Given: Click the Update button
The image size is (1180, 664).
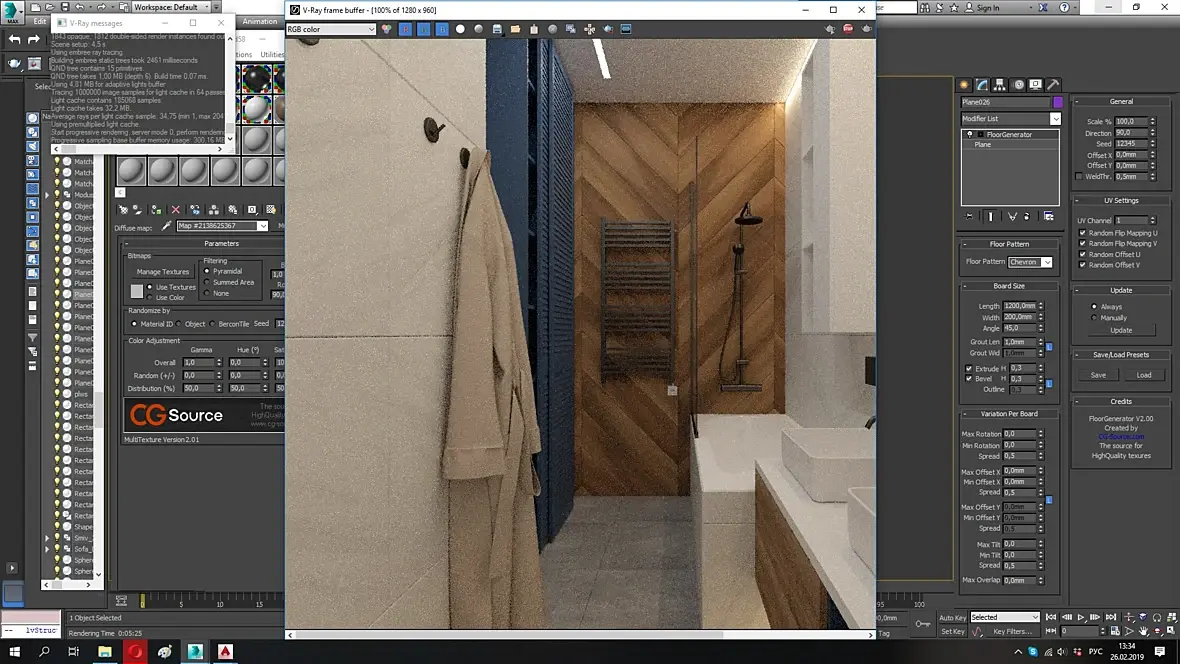Looking at the screenshot, I should (x=1121, y=330).
